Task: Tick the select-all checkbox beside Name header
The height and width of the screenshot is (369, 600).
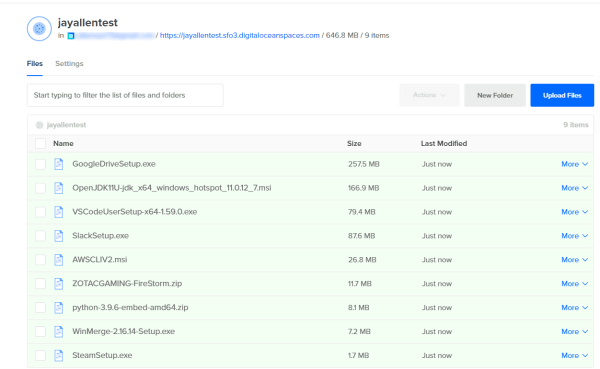Action: (40, 144)
